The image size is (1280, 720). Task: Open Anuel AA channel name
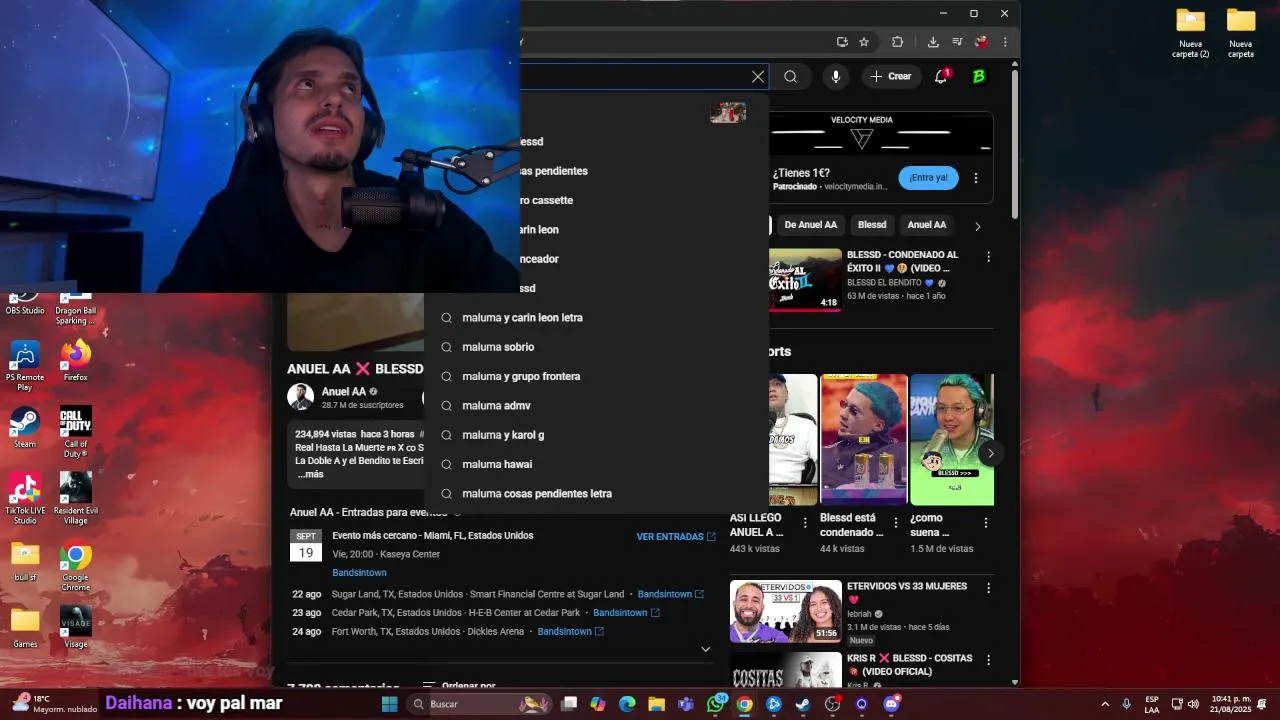[x=344, y=392]
